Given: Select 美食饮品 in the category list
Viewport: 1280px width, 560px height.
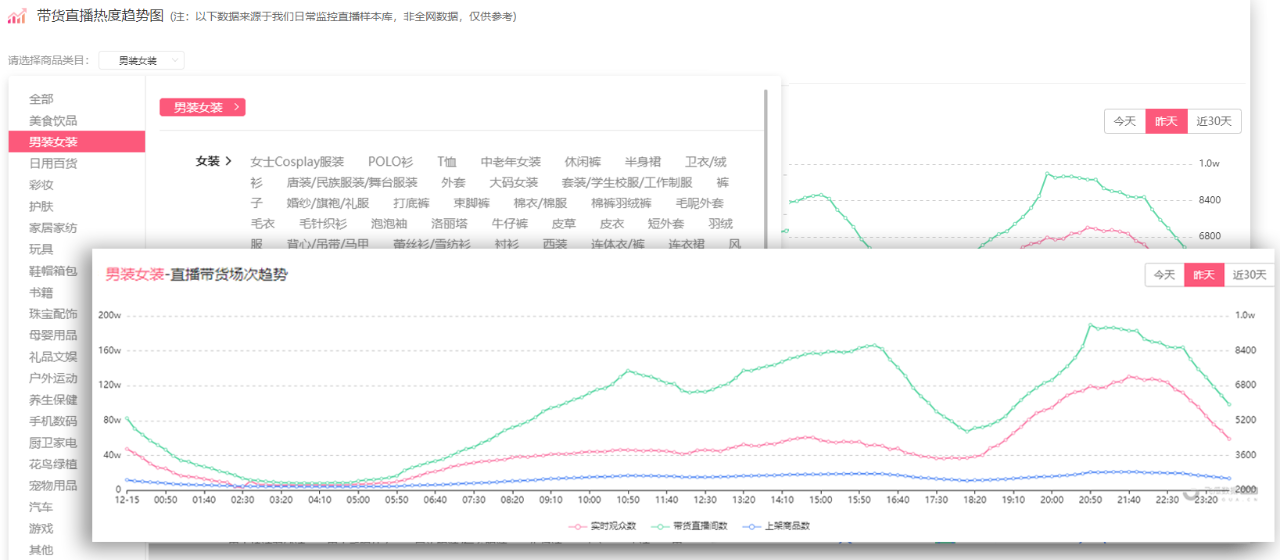Looking at the screenshot, I should click(53, 120).
